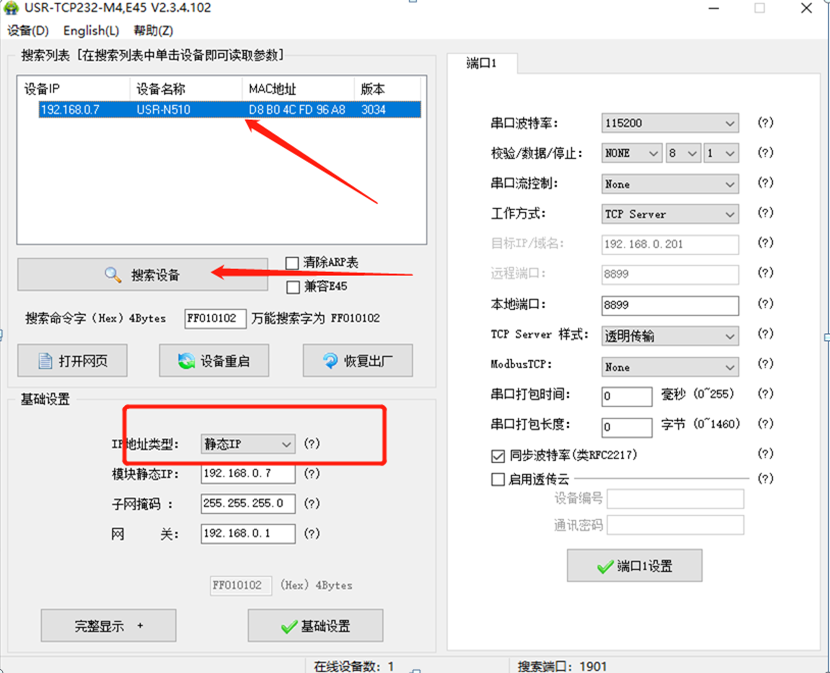Open help (?) for 串口波特率
Viewport: 830px width, 673px height.
point(765,123)
